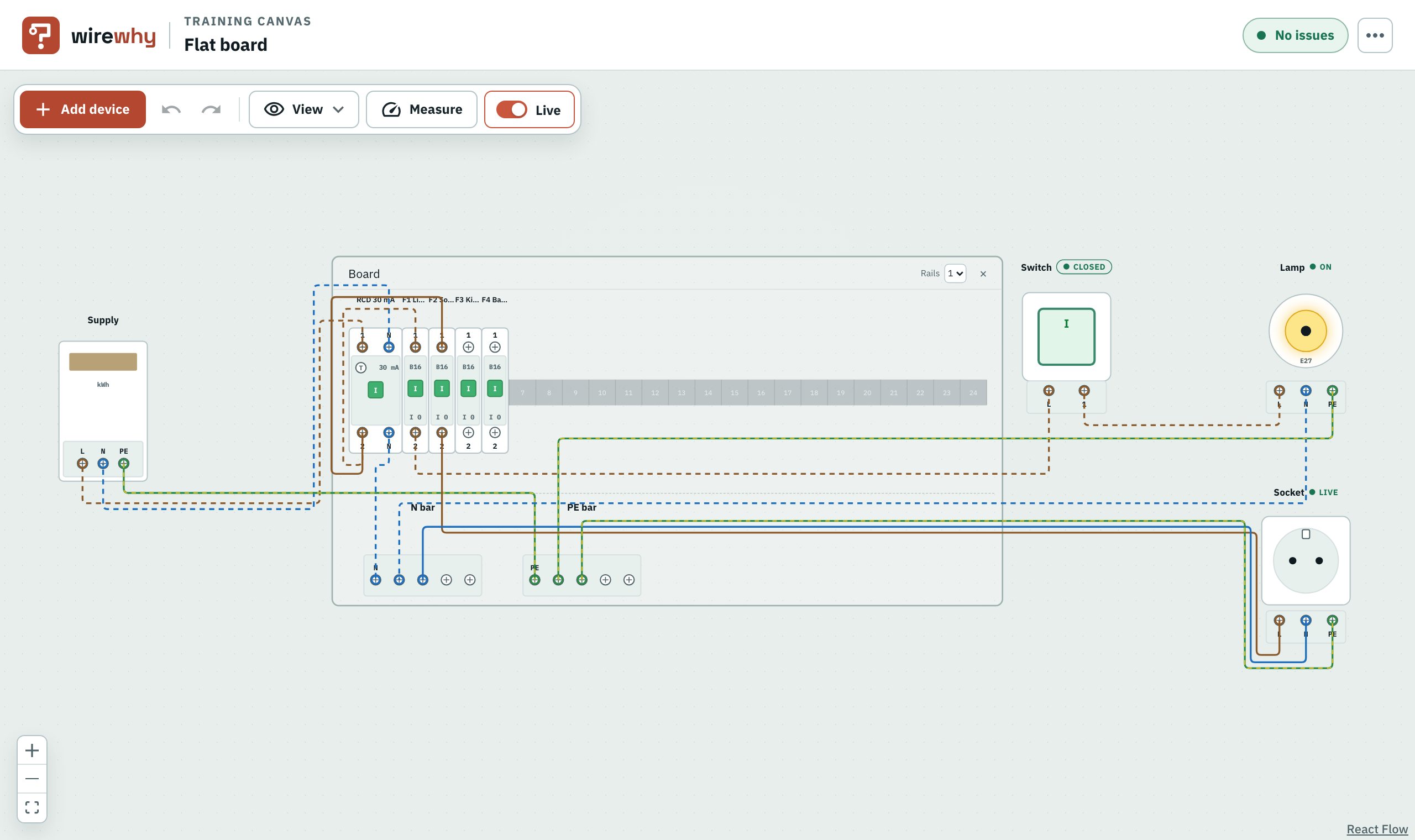Screen dimensions: 1415x840
Task: Switch off the F3 breaker lever
Action: point(468,389)
